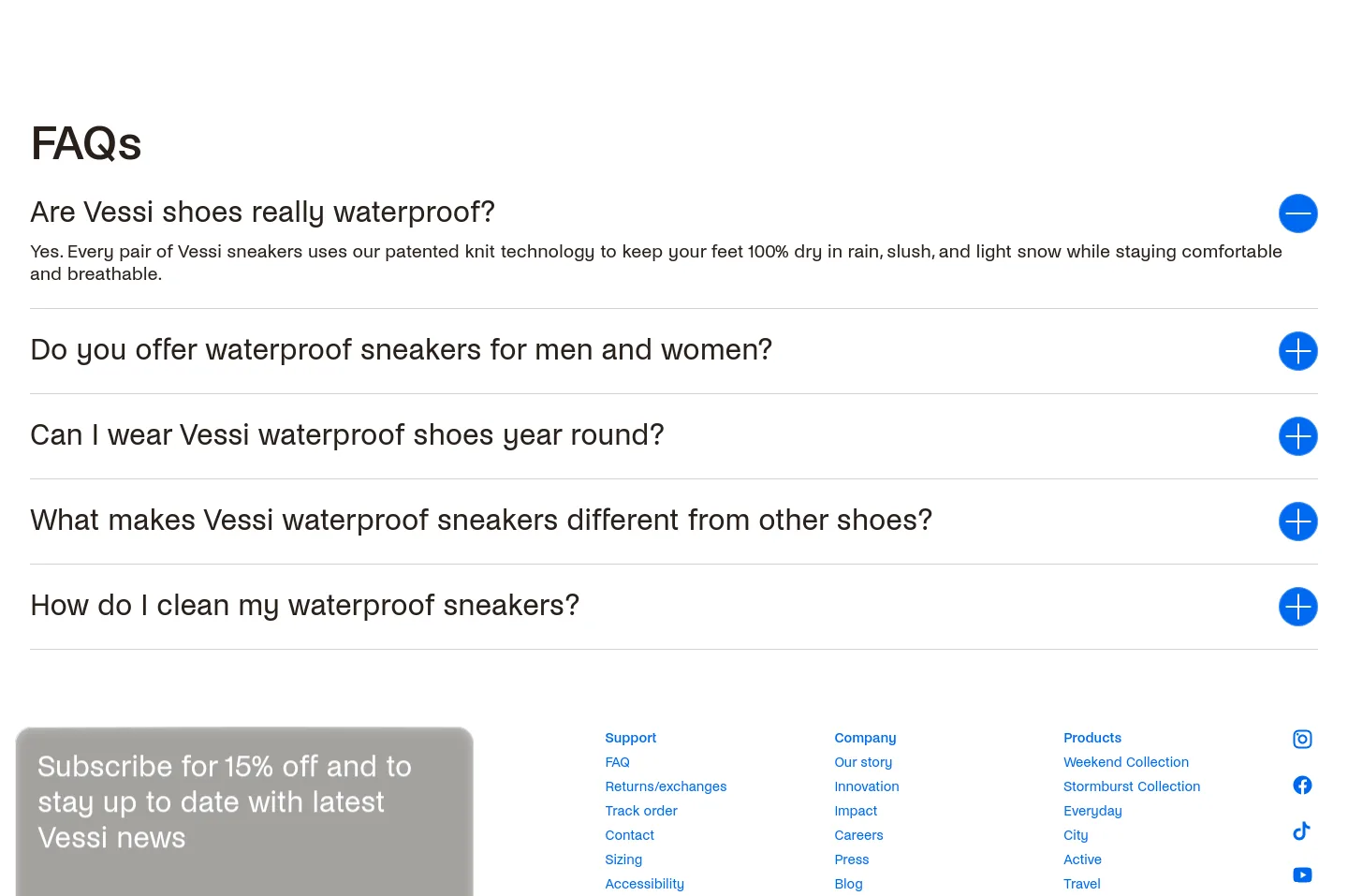Screen dimensions: 1348x896
Task: Open the Innovation company link
Action: coord(867,786)
